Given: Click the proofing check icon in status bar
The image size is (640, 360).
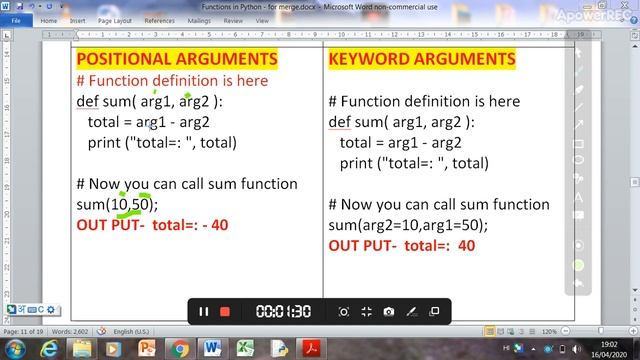Looking at the screenshot, I should pos(101,331).
